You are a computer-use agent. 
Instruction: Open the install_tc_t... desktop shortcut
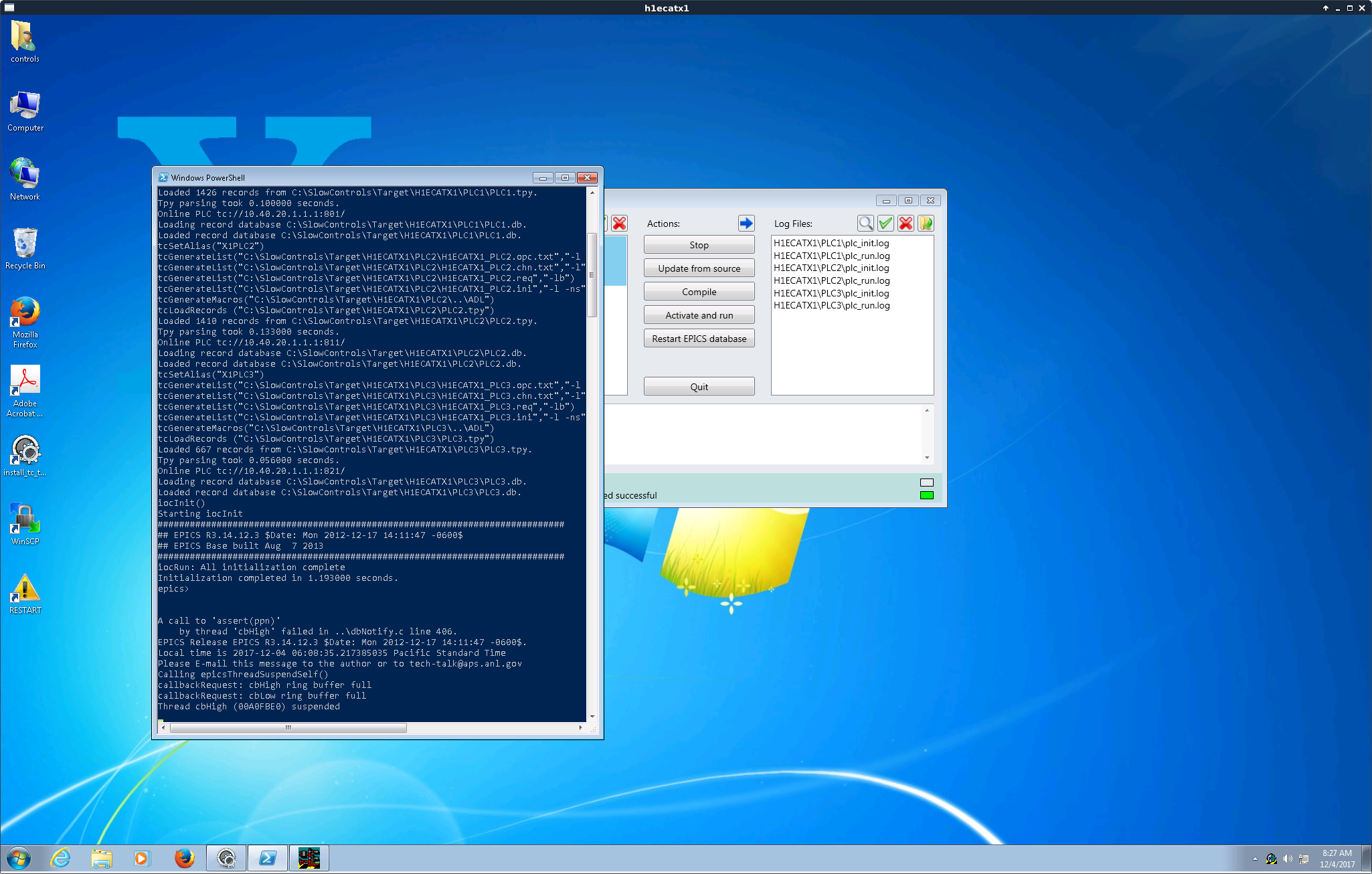click(25, 456)
